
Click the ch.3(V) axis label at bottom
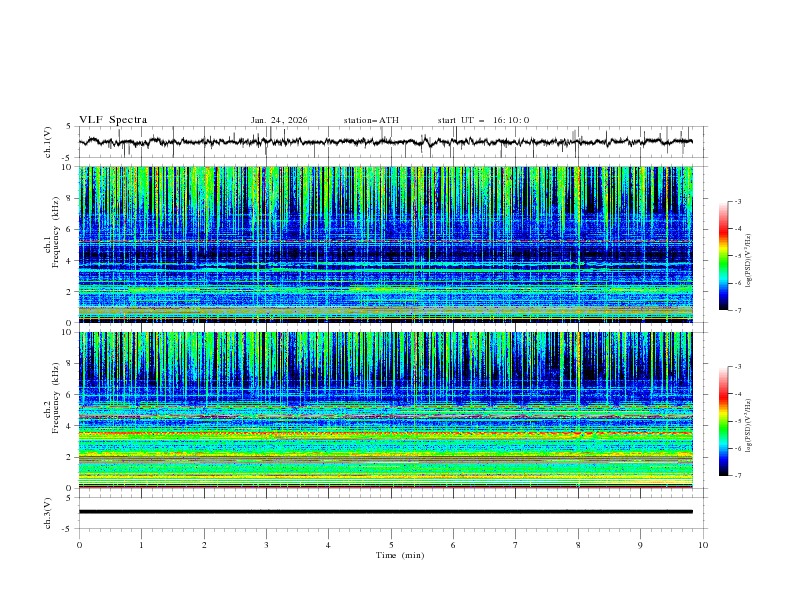pos(50,511)
